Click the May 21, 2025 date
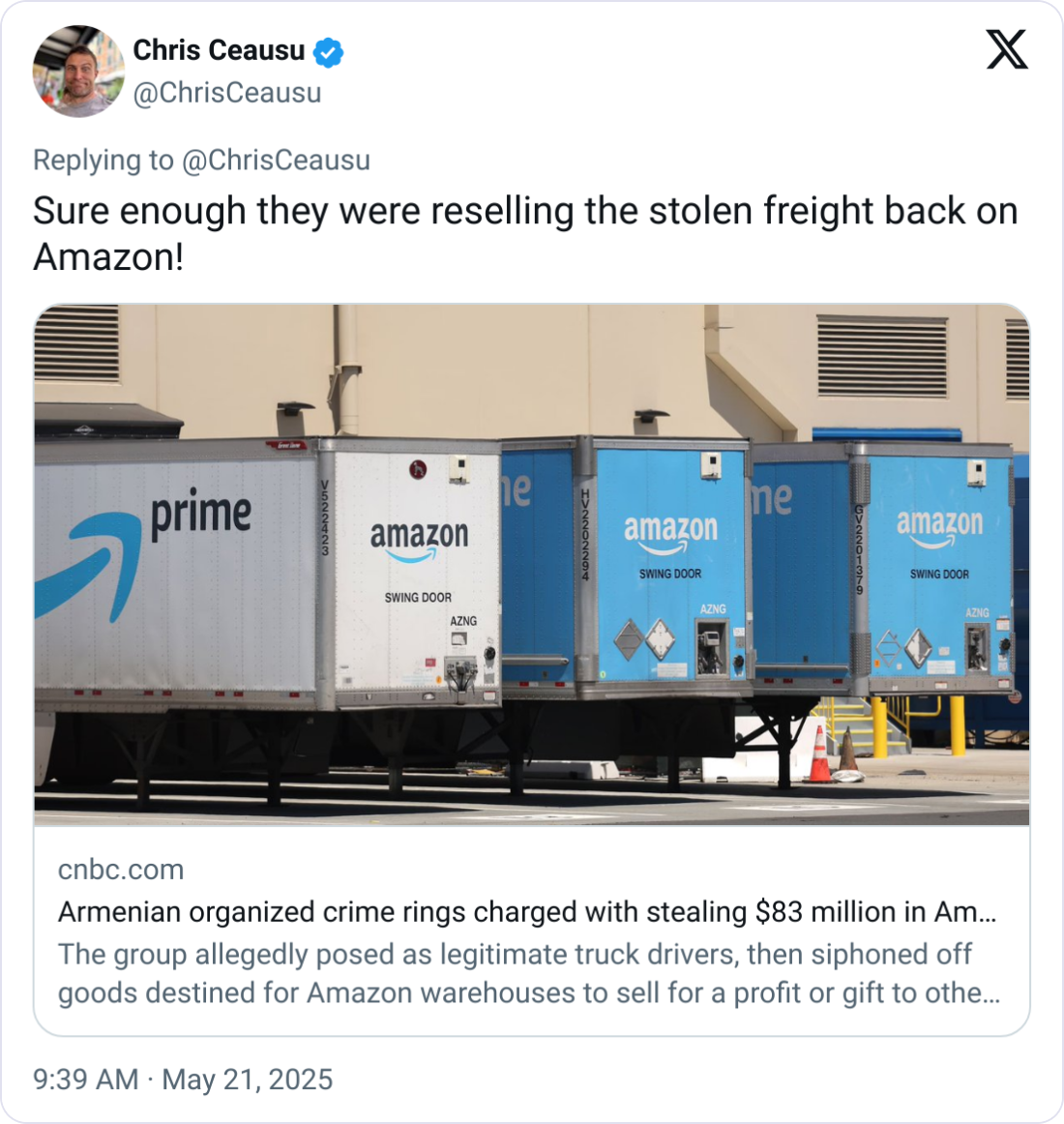This screenshot has width=1064, height=1124. tap(248, 1080)
